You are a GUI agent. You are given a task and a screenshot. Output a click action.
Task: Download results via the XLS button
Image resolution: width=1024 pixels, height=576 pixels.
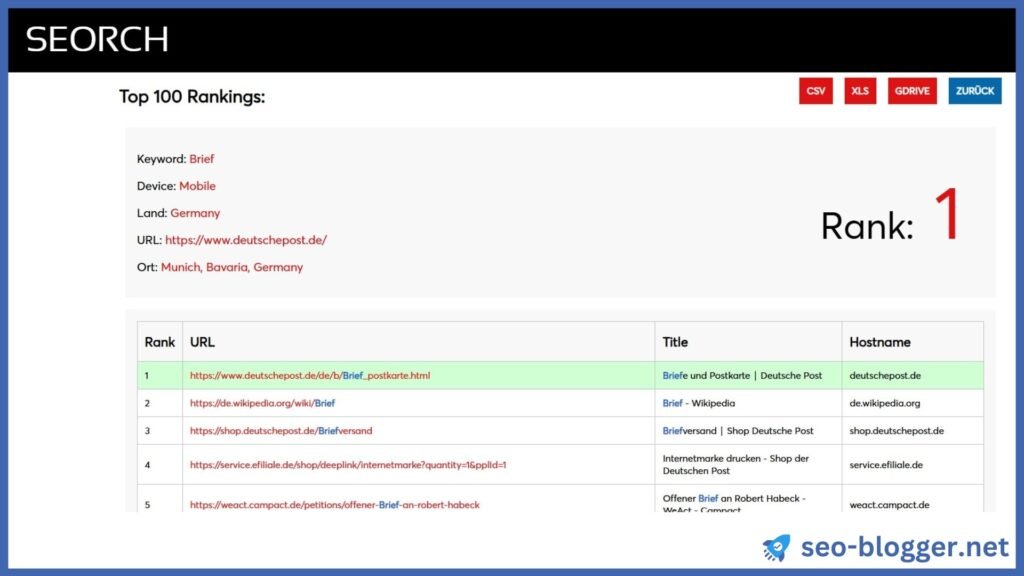860,91
